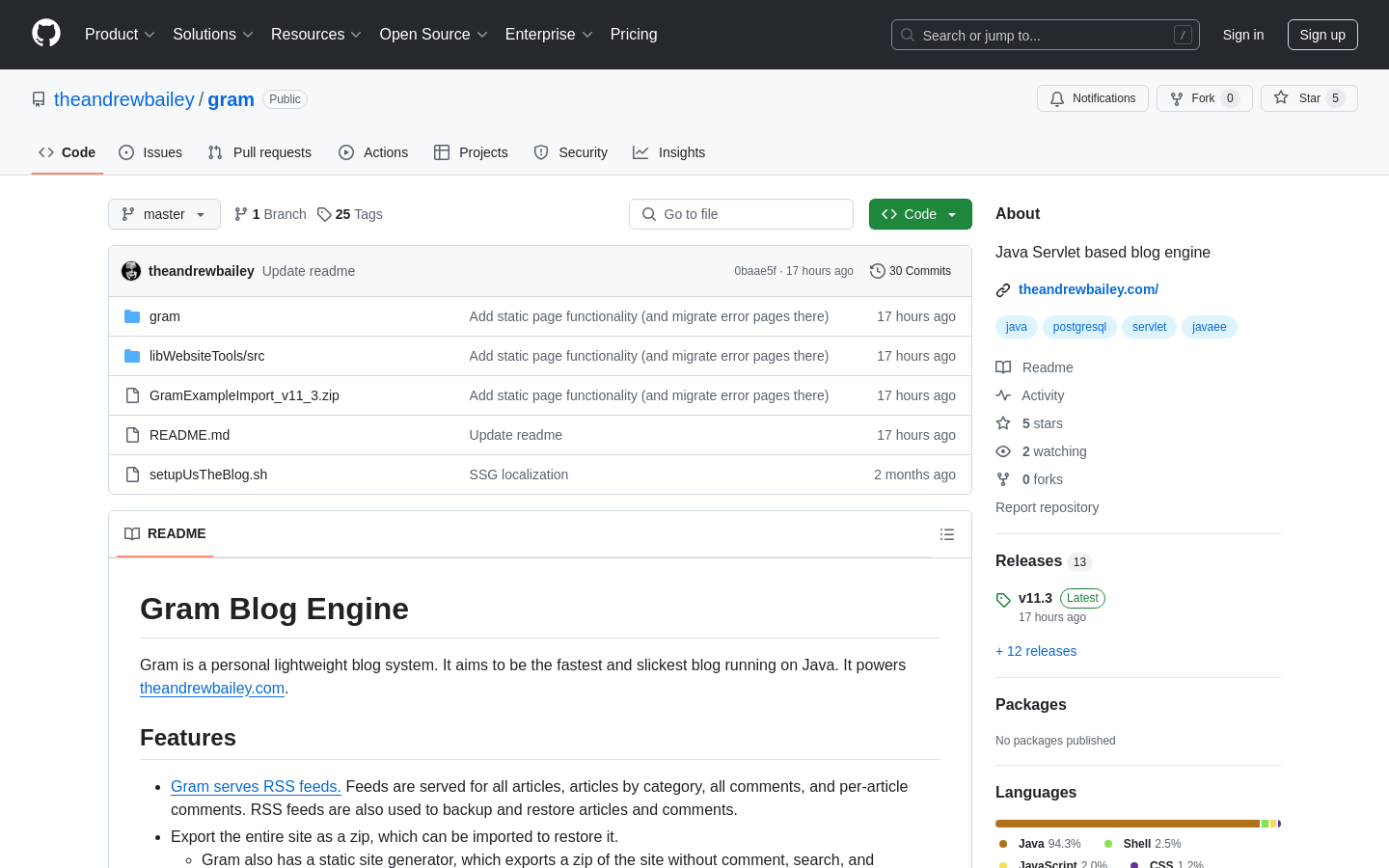Expand the Solutions menu

(213, 35)
